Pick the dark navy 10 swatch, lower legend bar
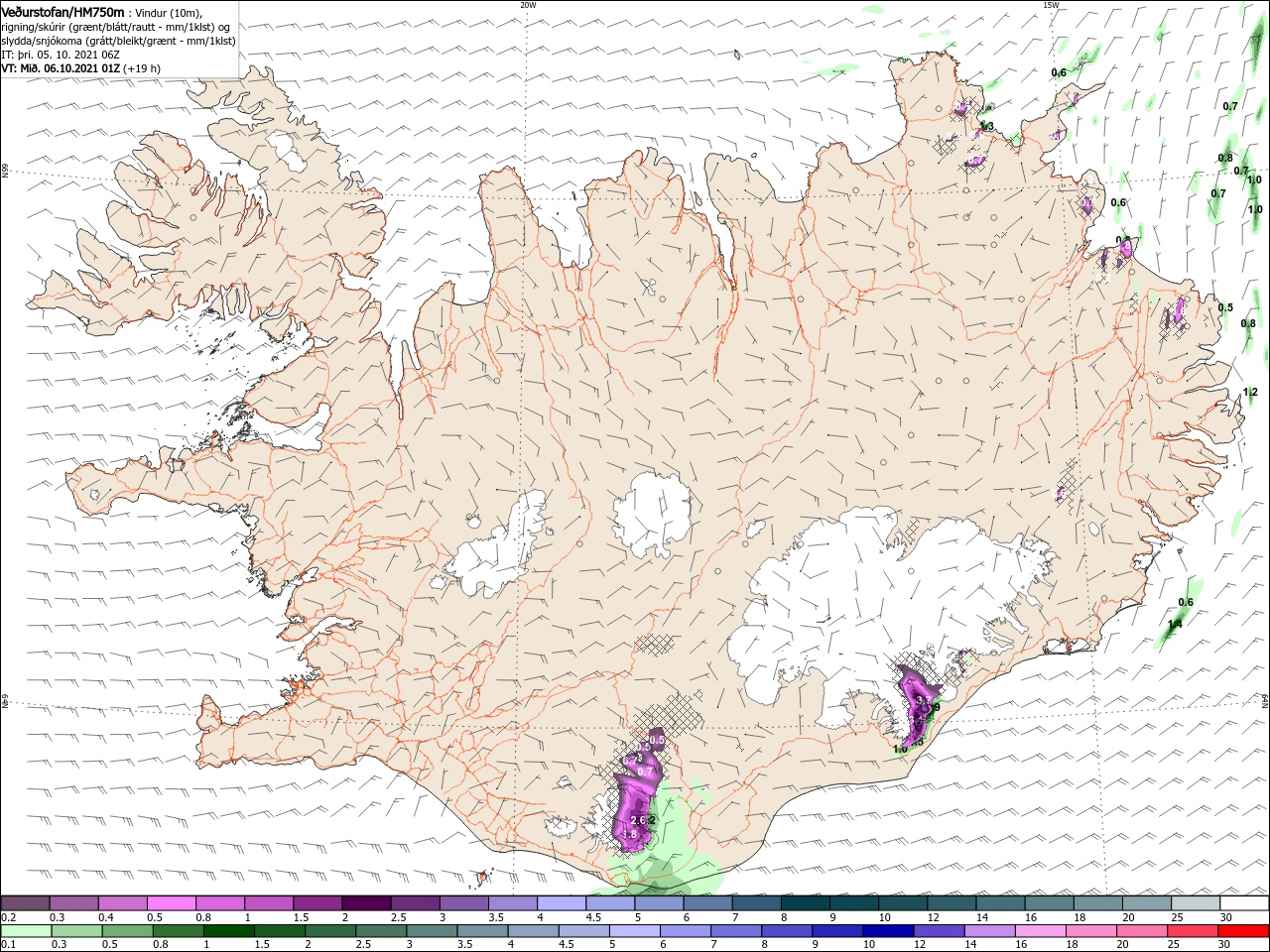 pos(888,931)
